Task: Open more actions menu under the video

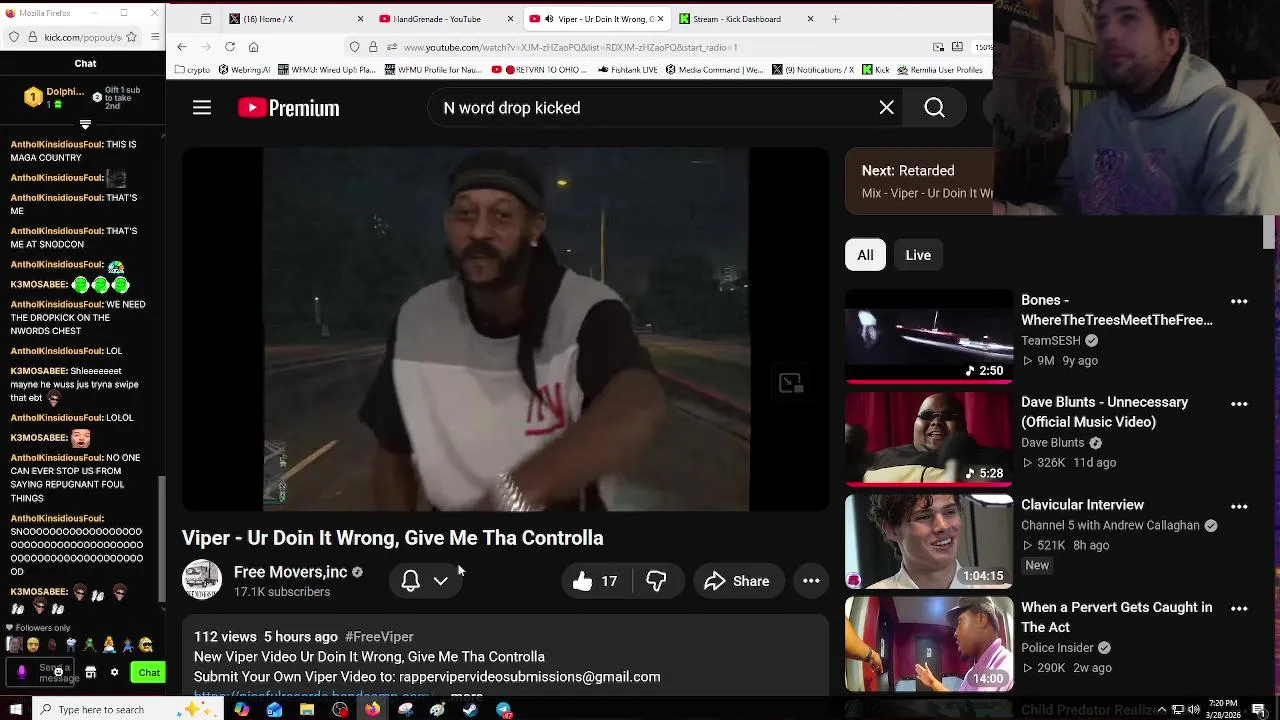Action: pyautogui.click(x=811, y=581)
